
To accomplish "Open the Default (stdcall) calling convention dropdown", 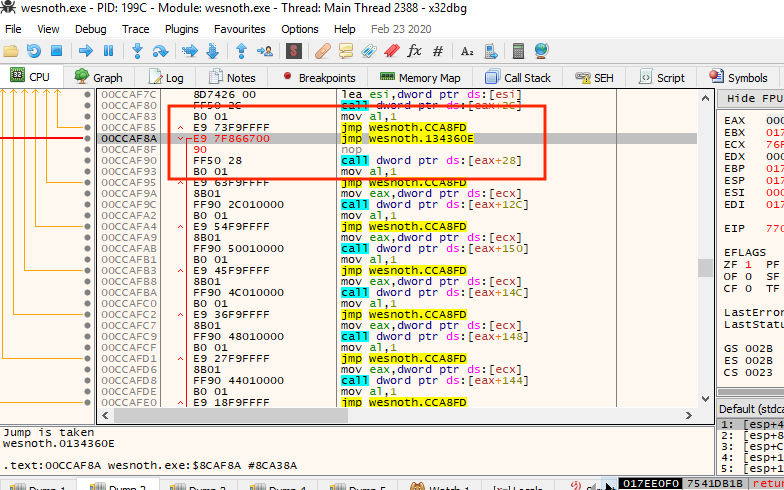I will [752, 409].
